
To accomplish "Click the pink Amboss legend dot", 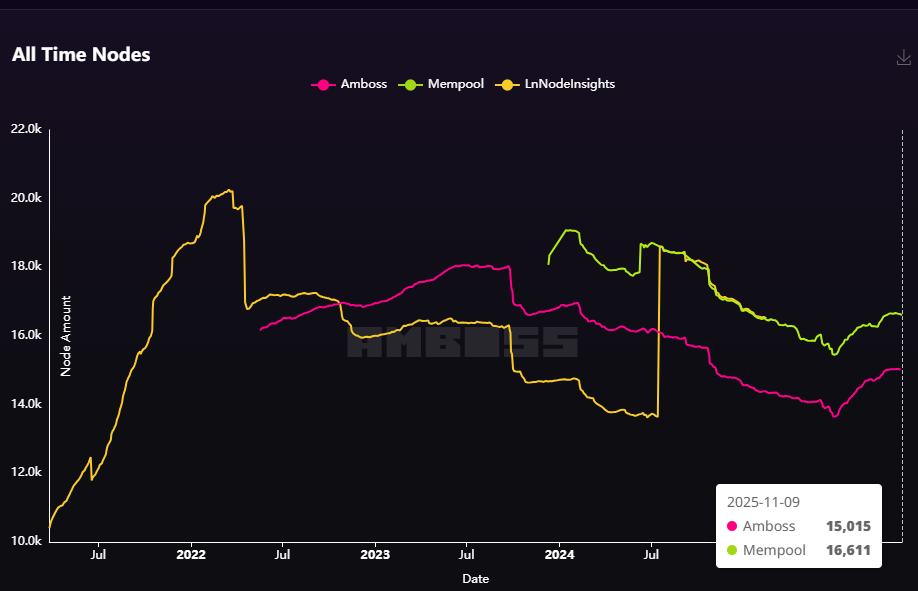I will (325, 84).
